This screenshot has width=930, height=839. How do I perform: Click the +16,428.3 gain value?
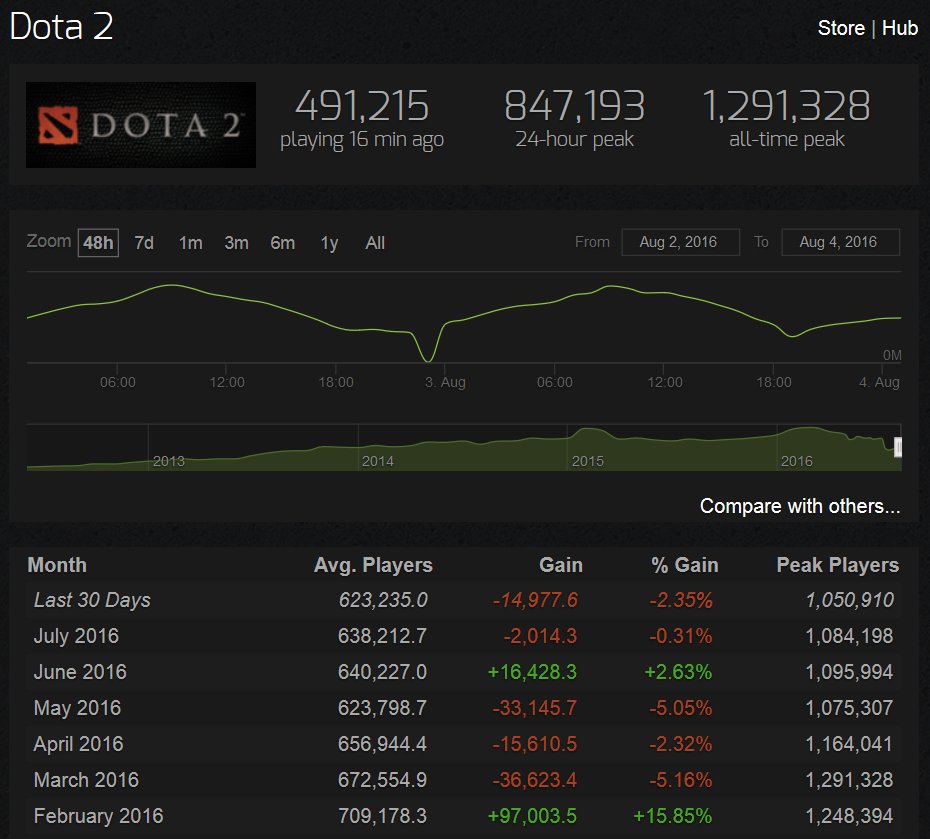[532, 672]
